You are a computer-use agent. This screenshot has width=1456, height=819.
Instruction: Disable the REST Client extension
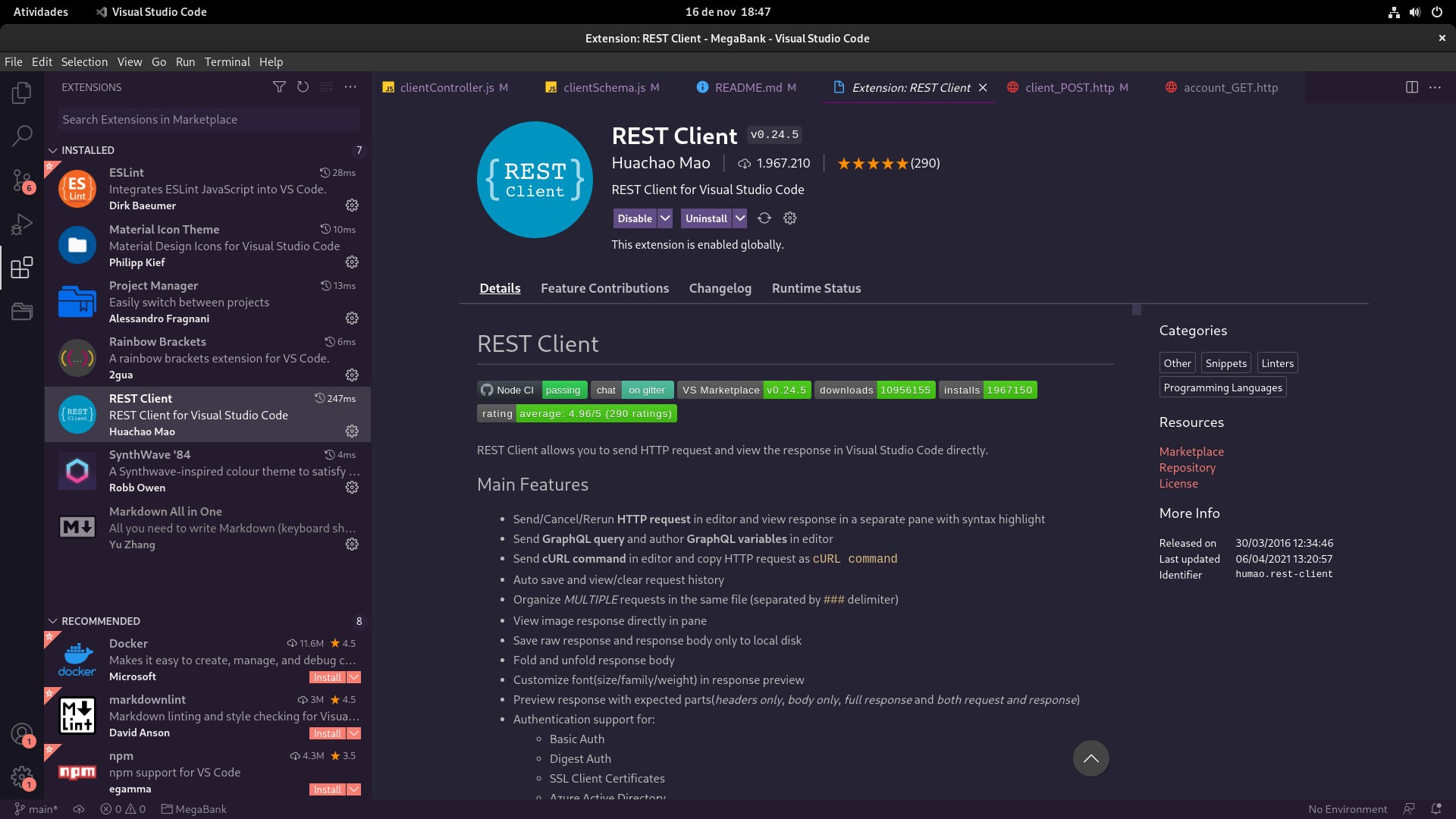(x=635, y=218)
